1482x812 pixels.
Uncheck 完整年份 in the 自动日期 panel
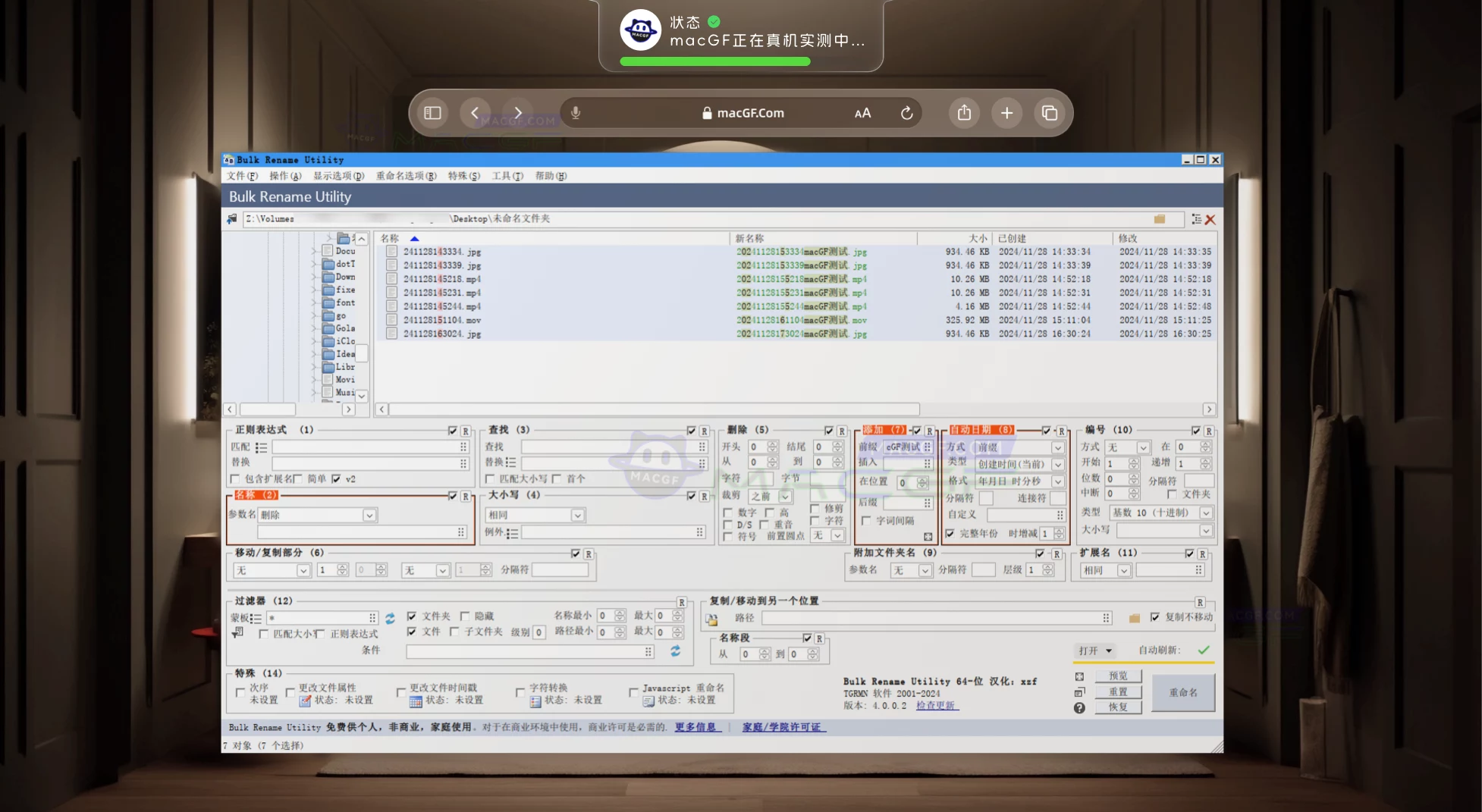tap(951, 533)
